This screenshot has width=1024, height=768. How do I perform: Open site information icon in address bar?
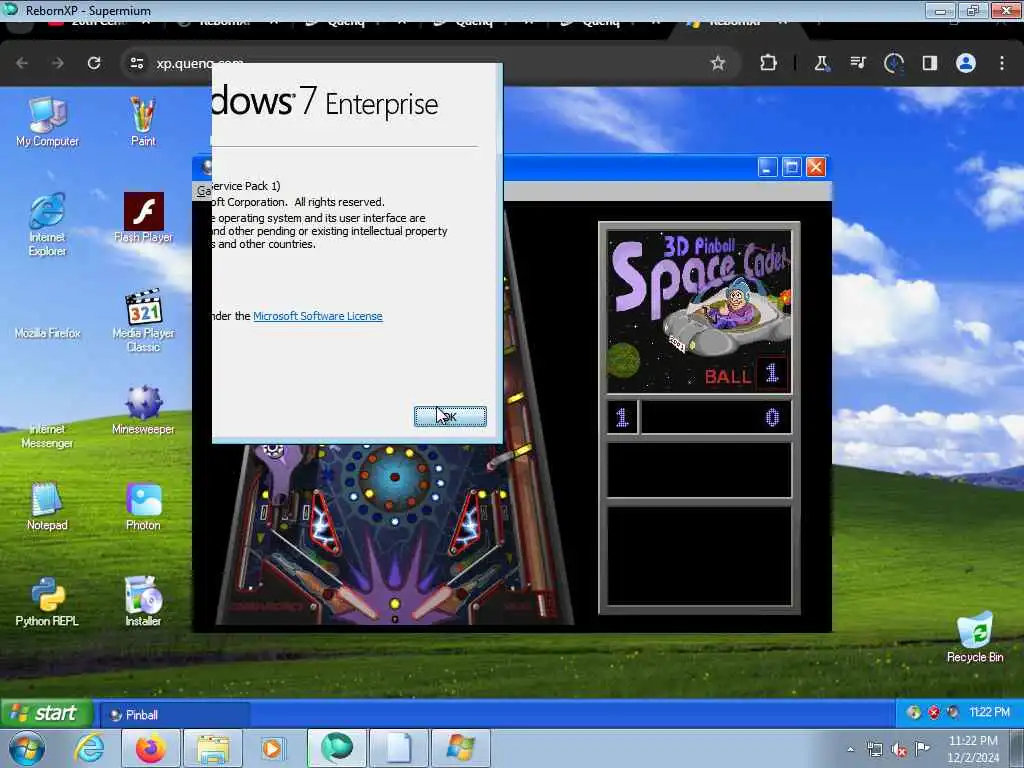tap(136, 63)
